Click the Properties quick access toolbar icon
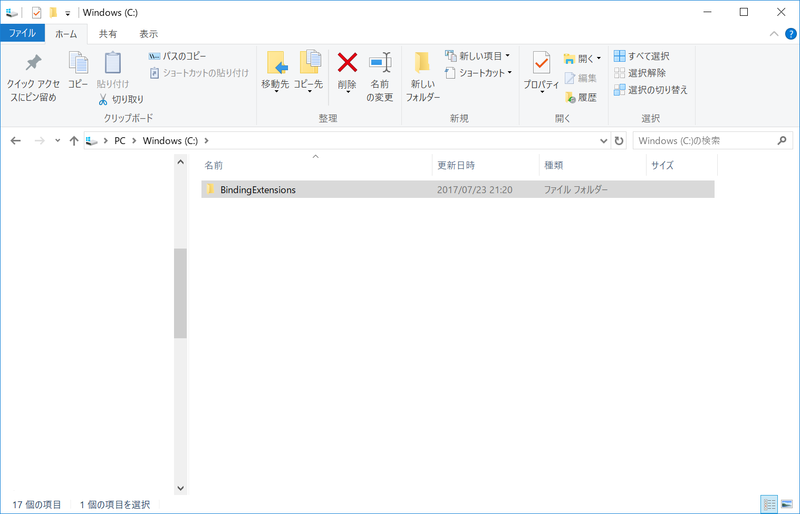This screenshot has width=800, height=514. point(36,13)
